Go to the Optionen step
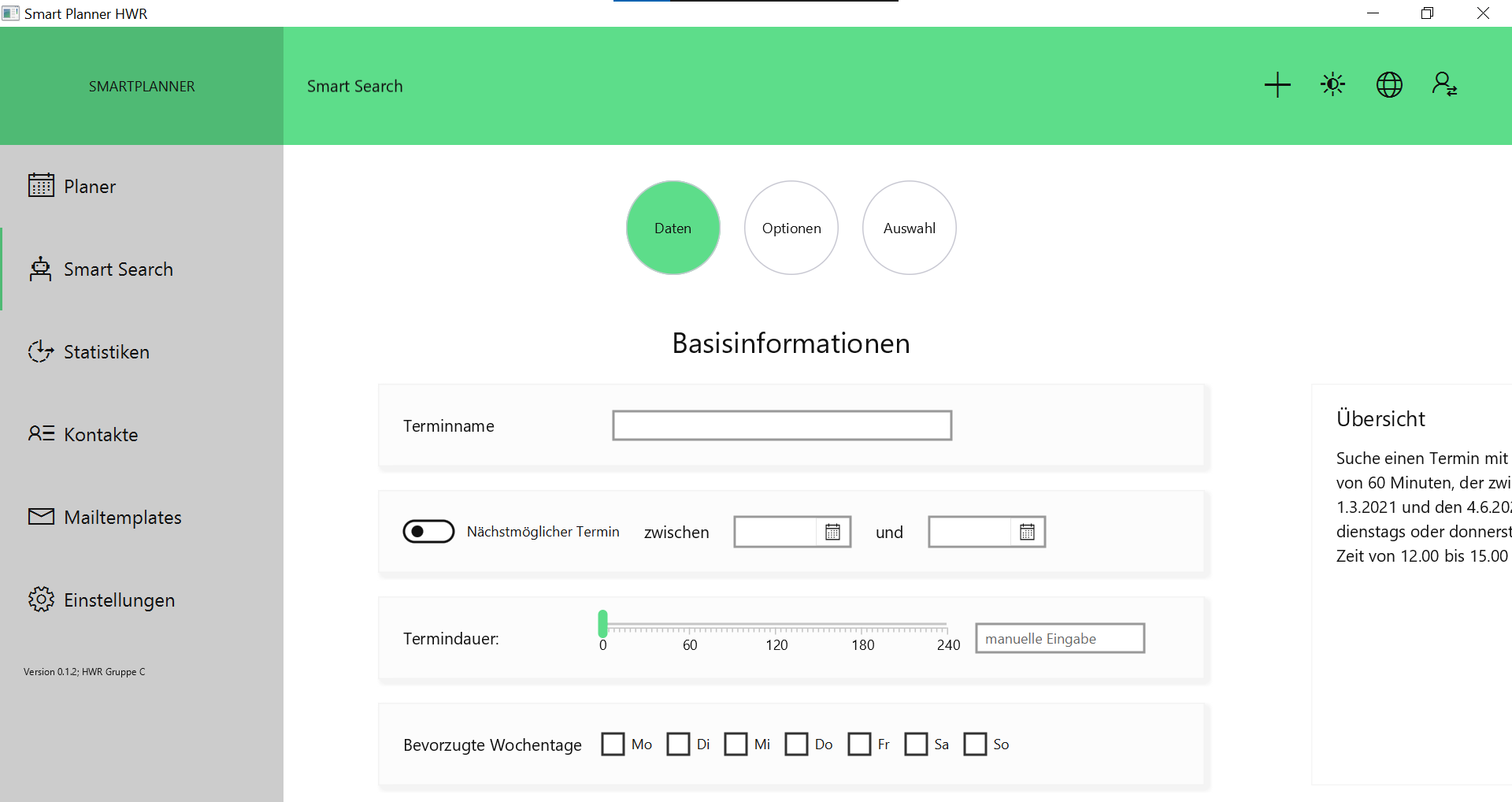The image size is (1512, 802). (791, 228)
